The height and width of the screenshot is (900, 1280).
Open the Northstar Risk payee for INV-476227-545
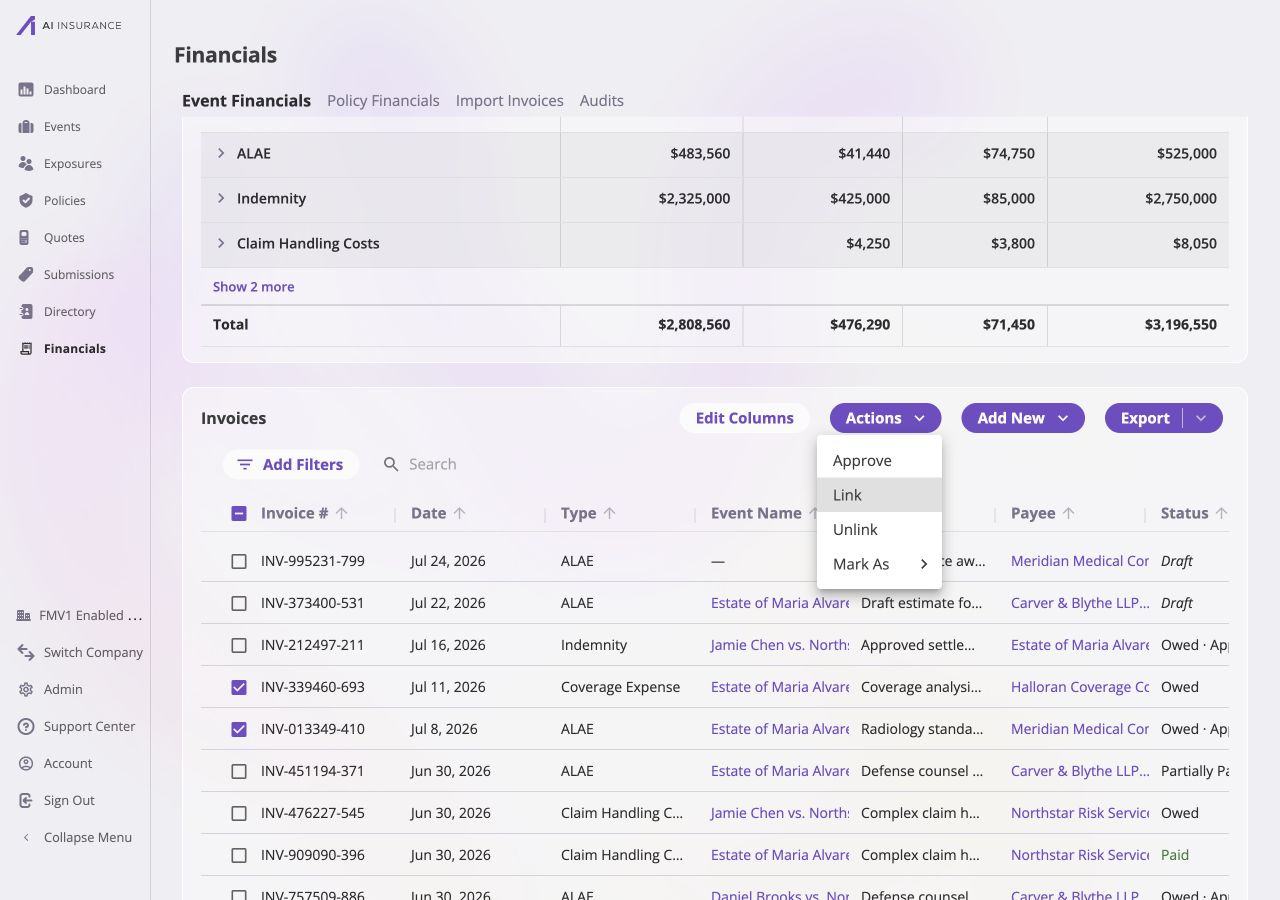(1080, 814)
